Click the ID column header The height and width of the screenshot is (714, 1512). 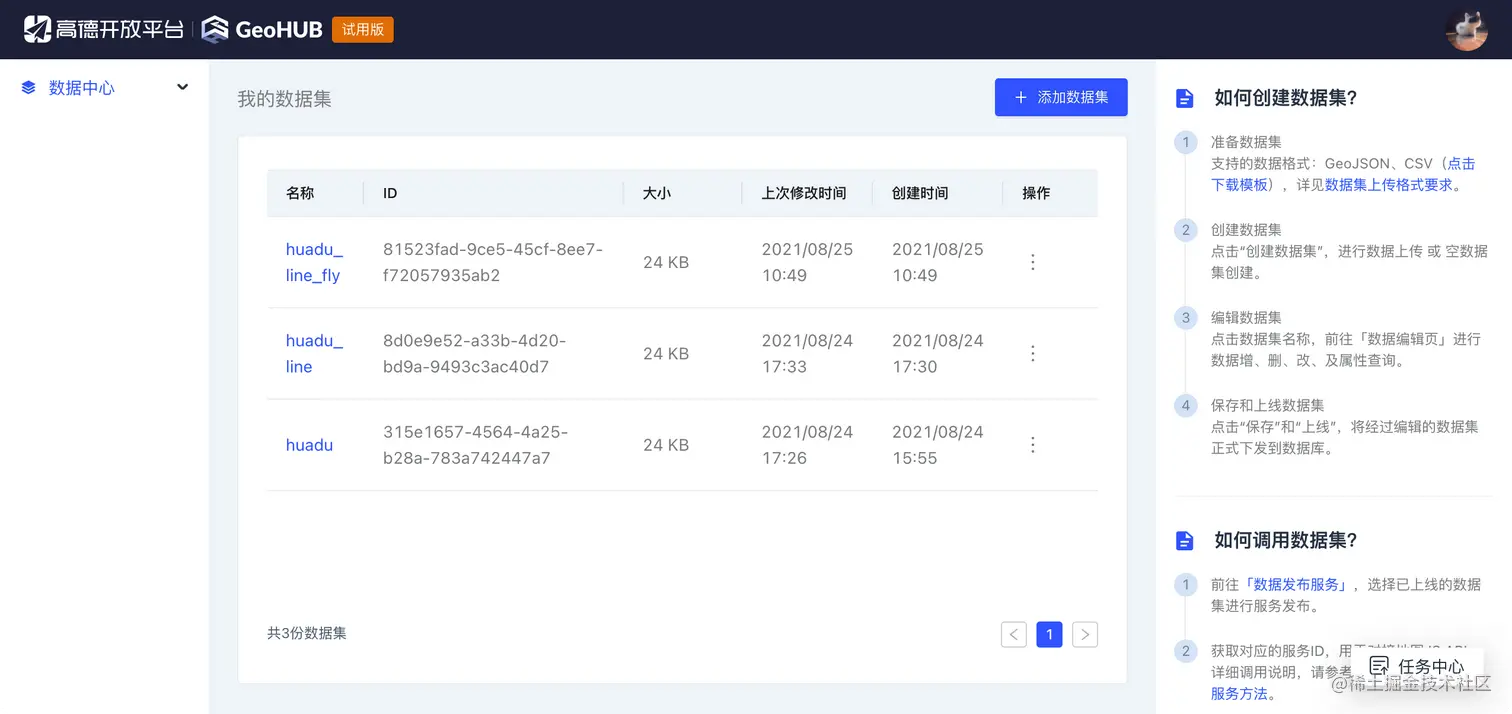(x=390, y=193)
